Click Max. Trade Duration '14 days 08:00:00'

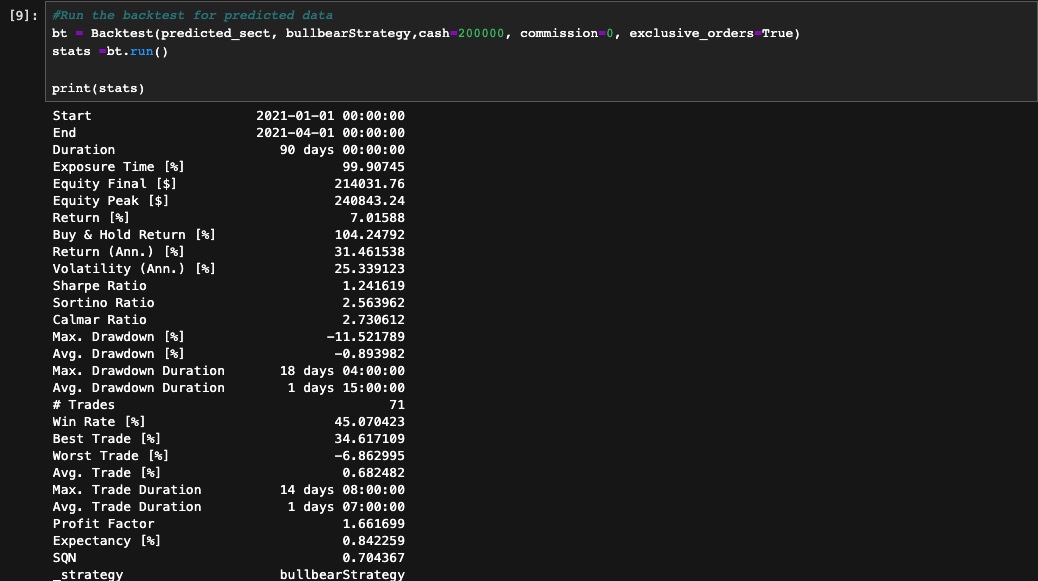[x=342, y=490]
